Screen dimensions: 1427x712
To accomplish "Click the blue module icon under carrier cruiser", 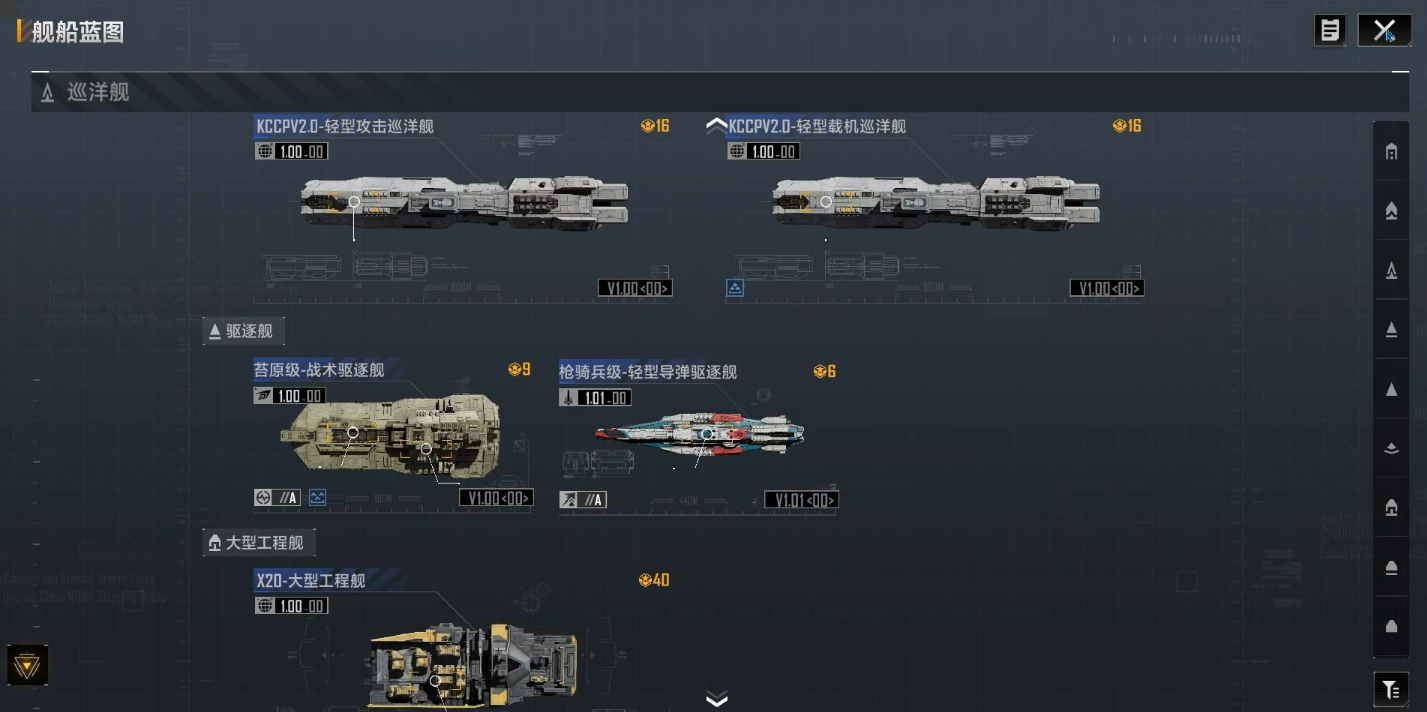I will 735,288.
